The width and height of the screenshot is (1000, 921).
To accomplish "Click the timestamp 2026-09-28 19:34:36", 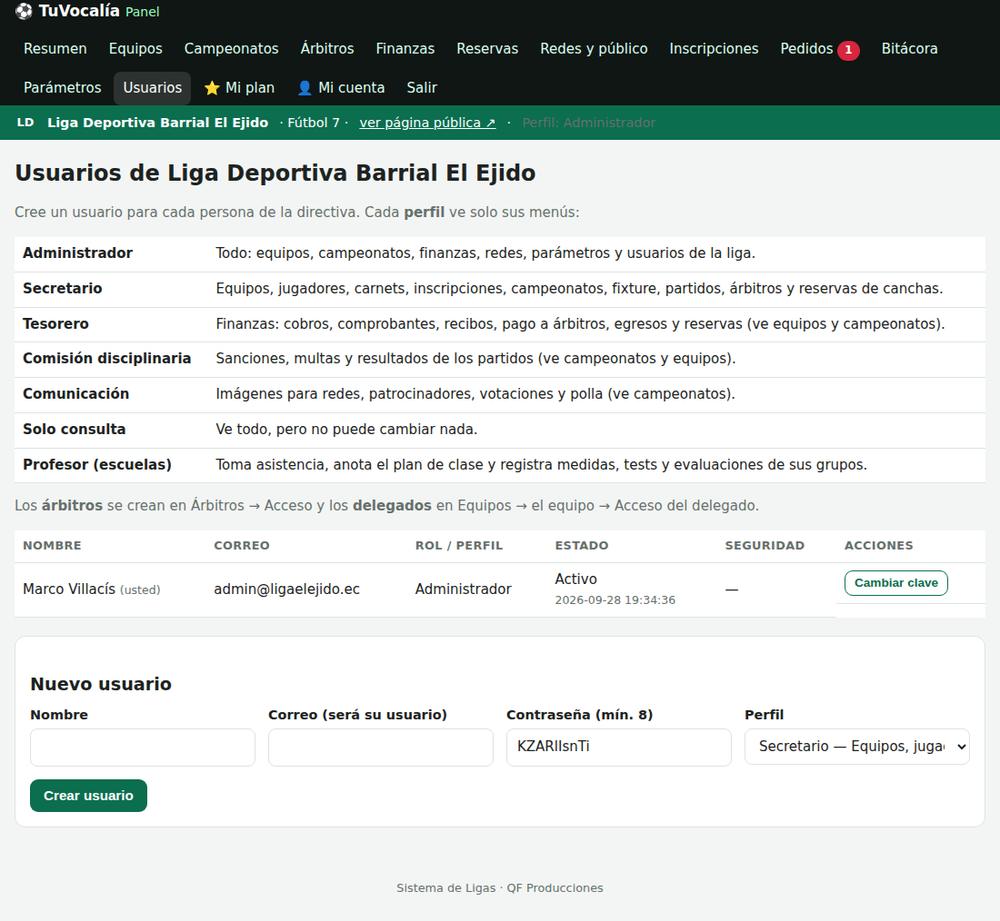I will 615,600.
